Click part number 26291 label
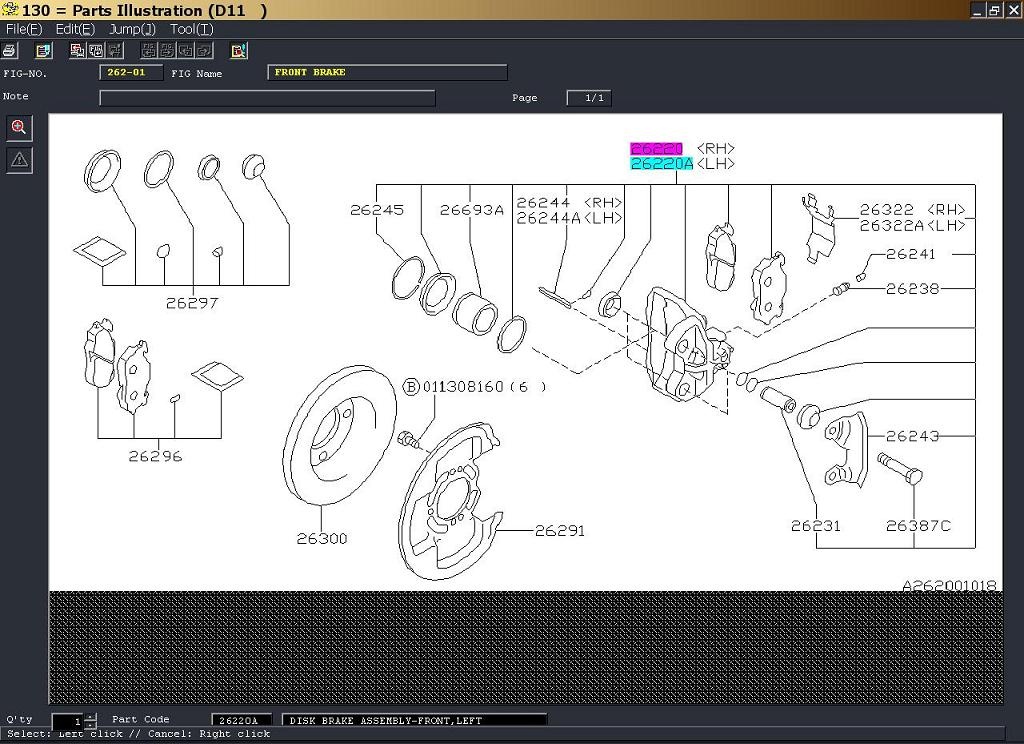 coord(560,530)
